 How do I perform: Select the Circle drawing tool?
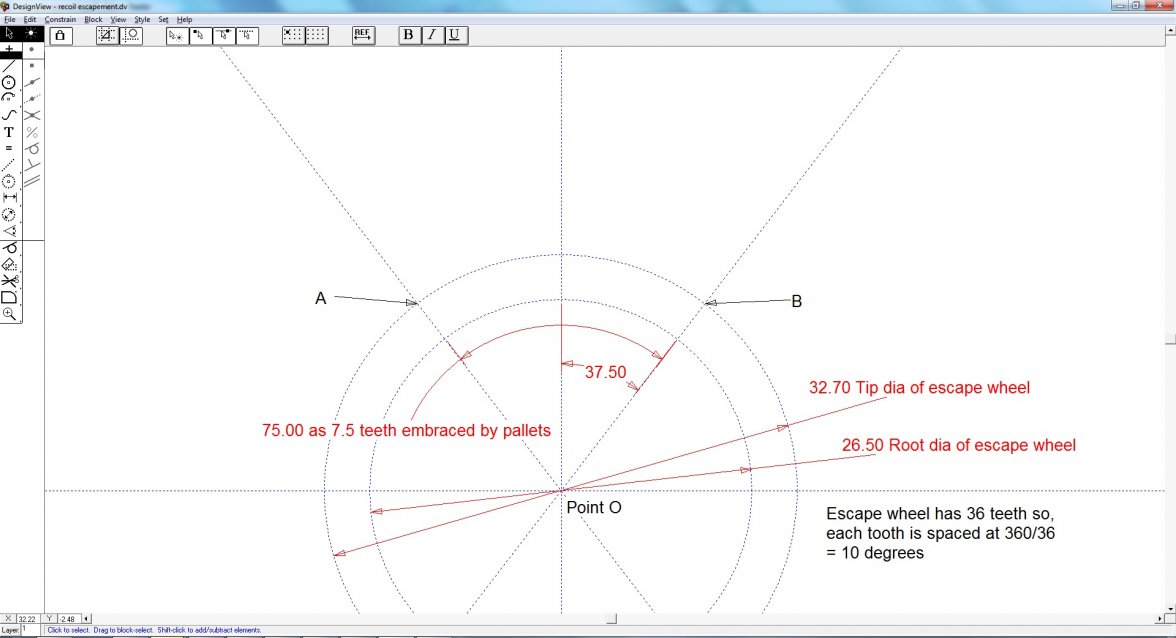tap(9, 82)
